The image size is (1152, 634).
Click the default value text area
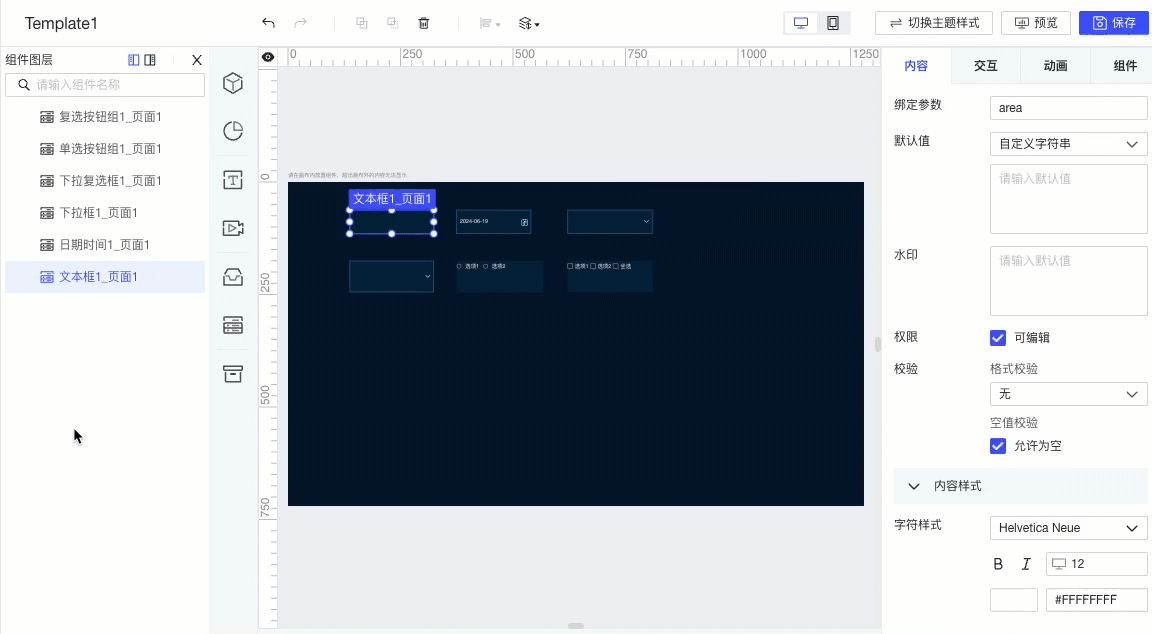(1068, 199)
